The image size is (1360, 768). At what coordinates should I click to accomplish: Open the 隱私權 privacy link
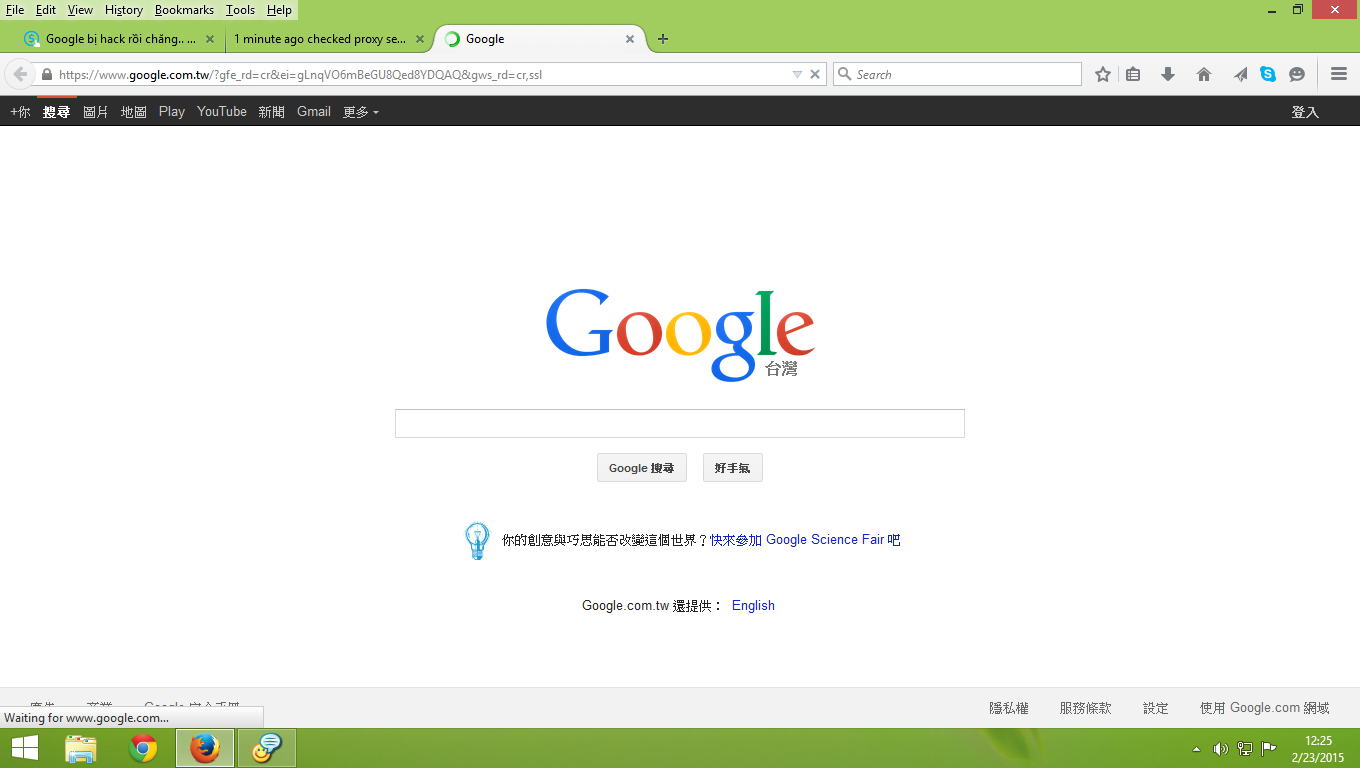click(x=1009, y=708)
